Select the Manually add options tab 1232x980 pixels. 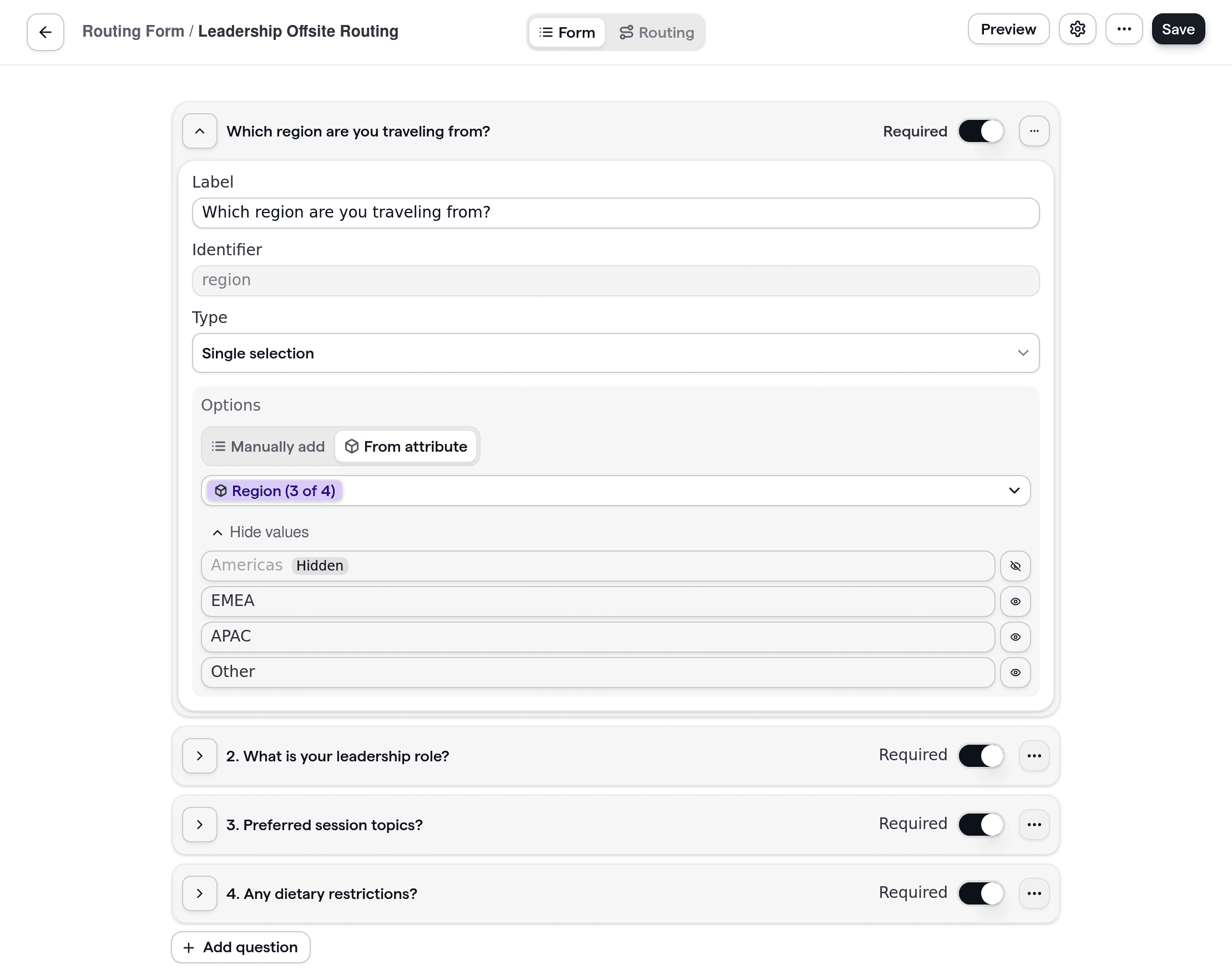coord(267,446)
